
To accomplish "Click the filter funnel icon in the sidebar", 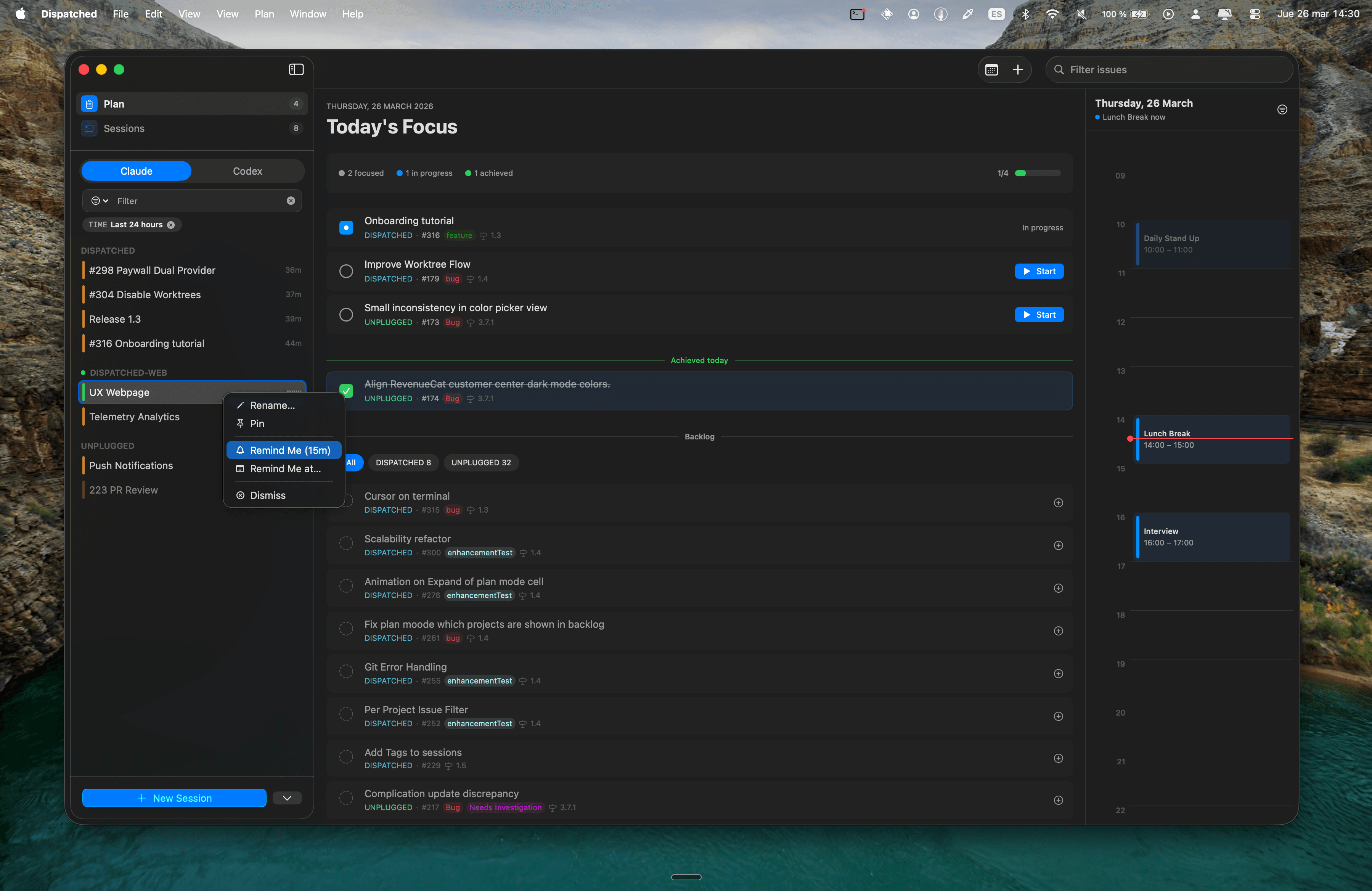I will (x=96, y=201).
